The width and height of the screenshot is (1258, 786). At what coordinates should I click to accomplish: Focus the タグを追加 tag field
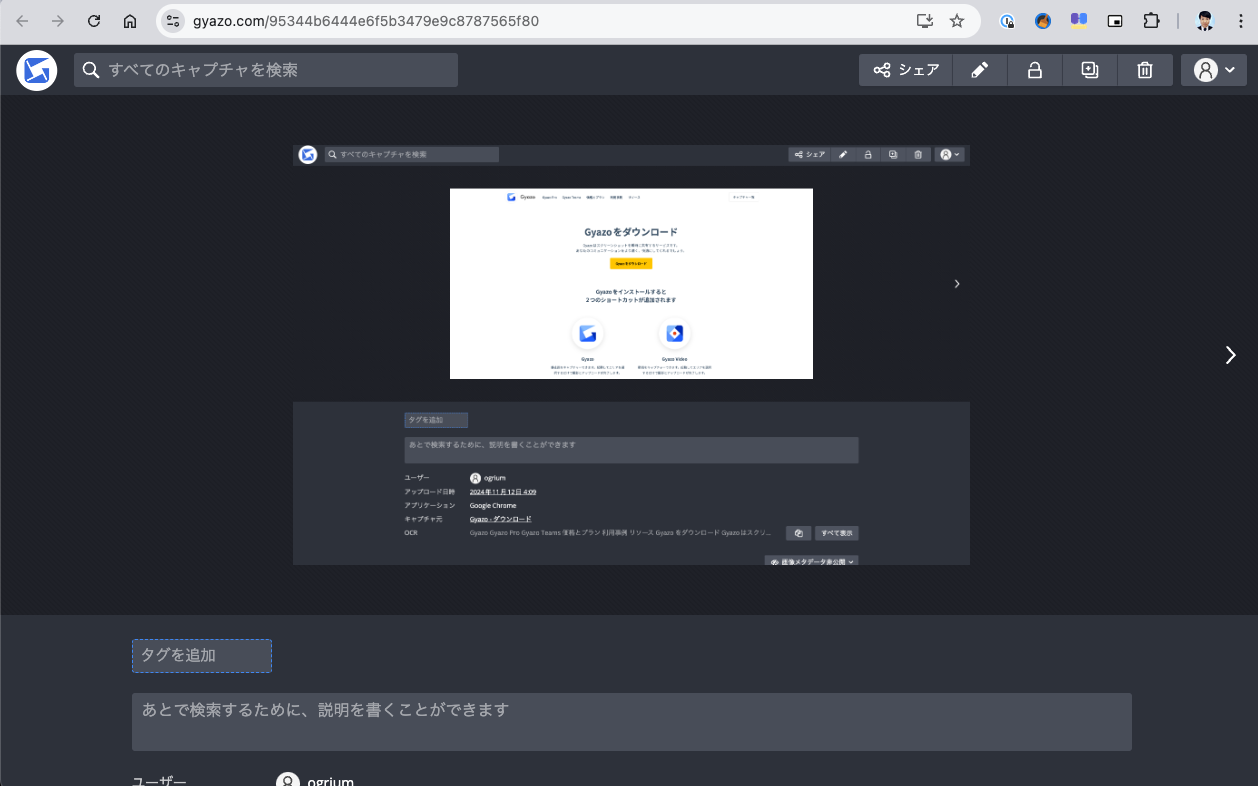[x=202, y=656]
